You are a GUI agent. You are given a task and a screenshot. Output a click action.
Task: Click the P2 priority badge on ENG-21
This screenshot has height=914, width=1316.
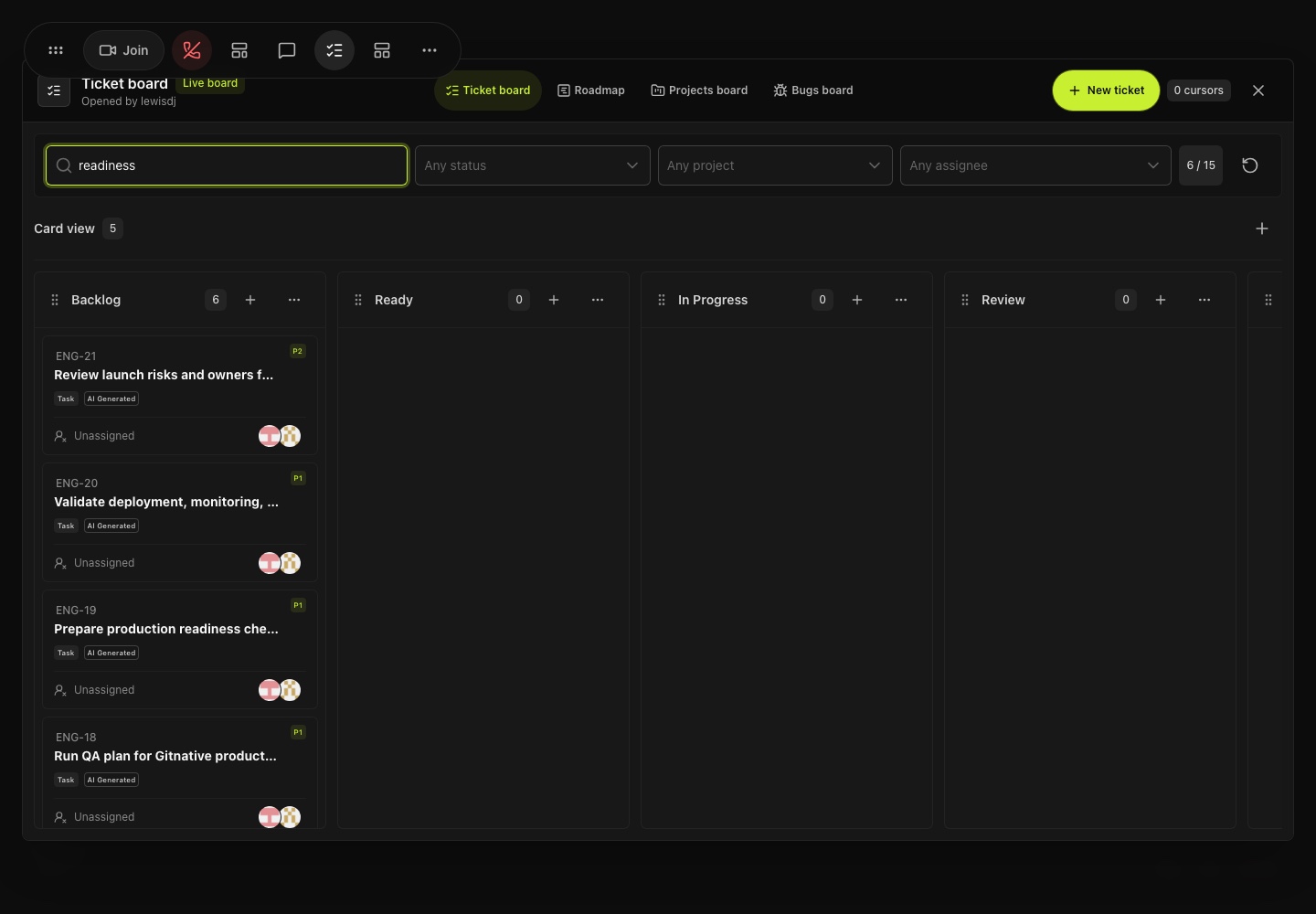point(297,351)
